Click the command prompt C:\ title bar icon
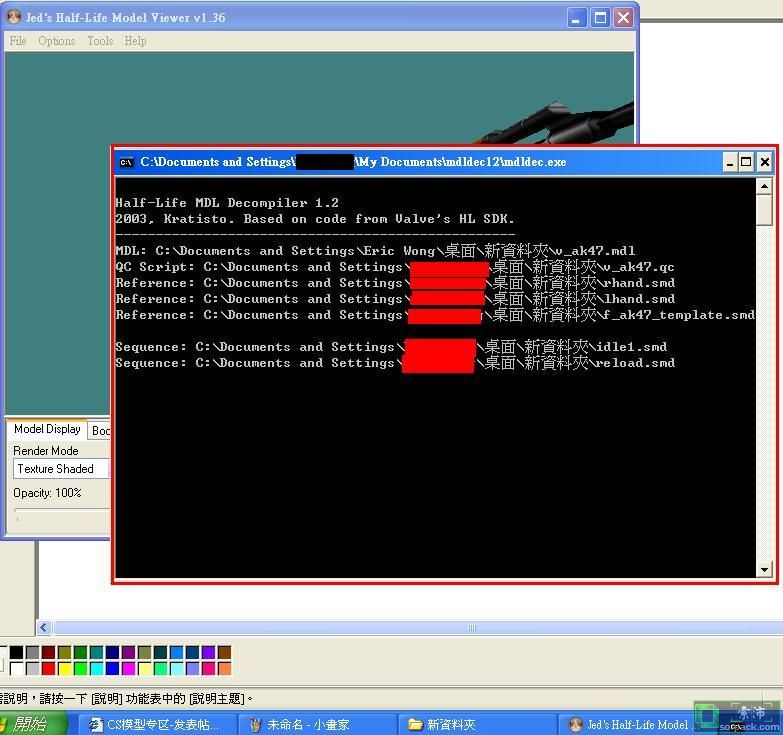Image resolution: width=783 pixels, height=735 pixels. [126, 162]
